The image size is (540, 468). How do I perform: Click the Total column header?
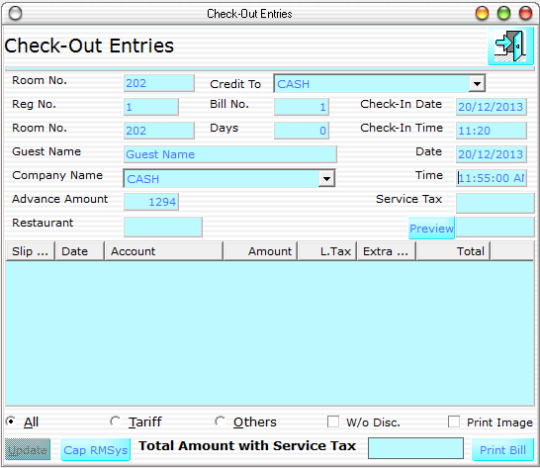pos(453,251)
